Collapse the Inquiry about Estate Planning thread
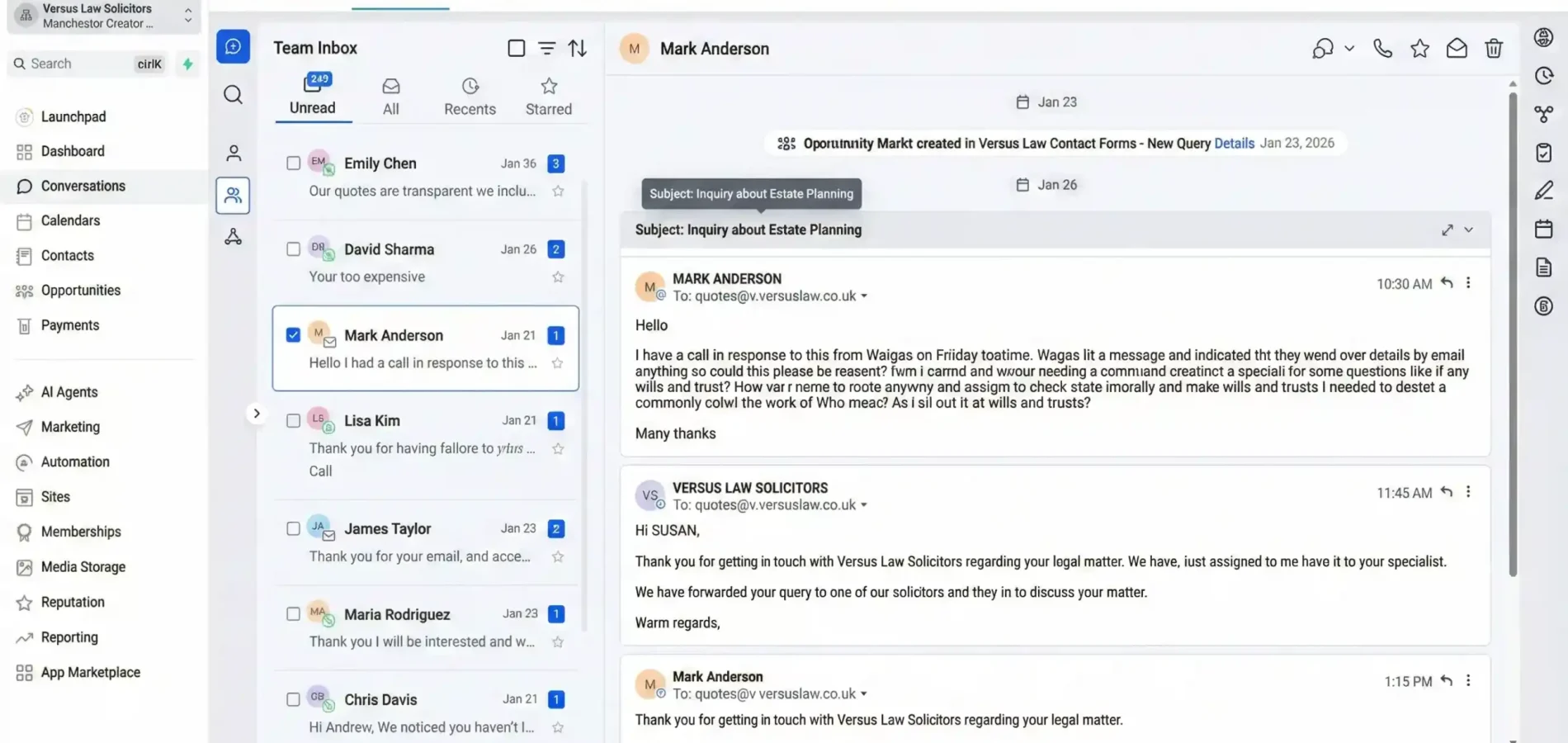Image resolution: width=1568 pixels, height=743 pixels. (1469, 230)
